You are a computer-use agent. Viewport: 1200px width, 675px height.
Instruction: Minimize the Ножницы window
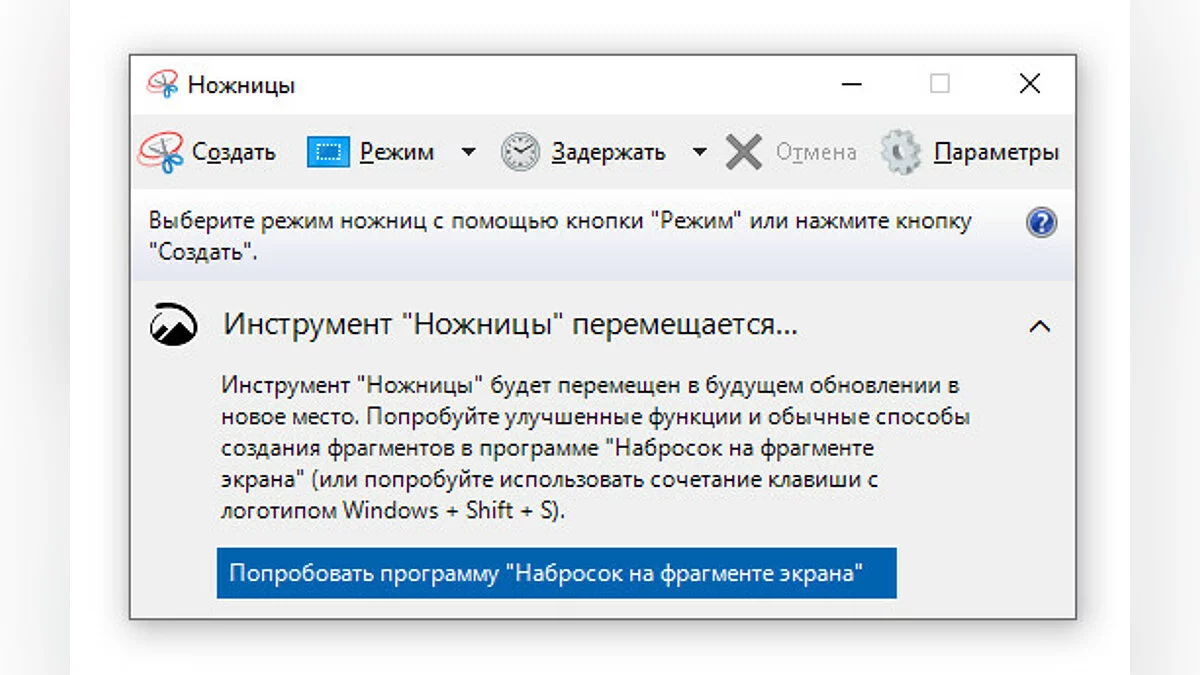(x=849, y=85)
